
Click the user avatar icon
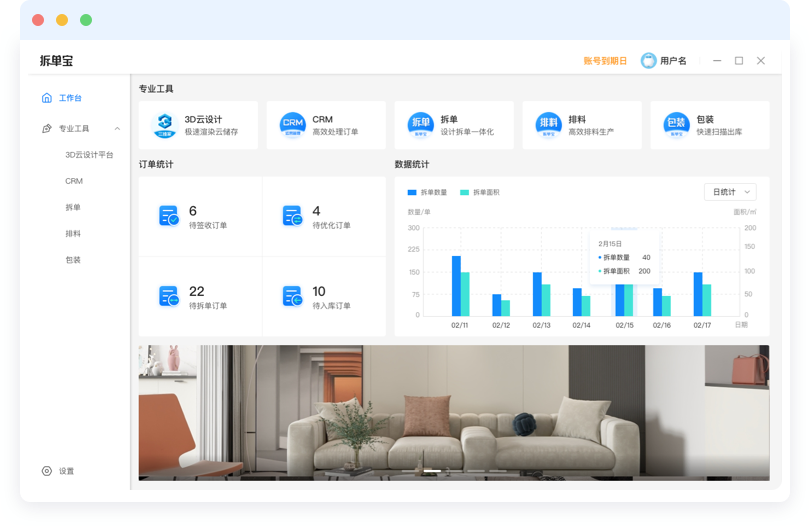click(648, 61)
